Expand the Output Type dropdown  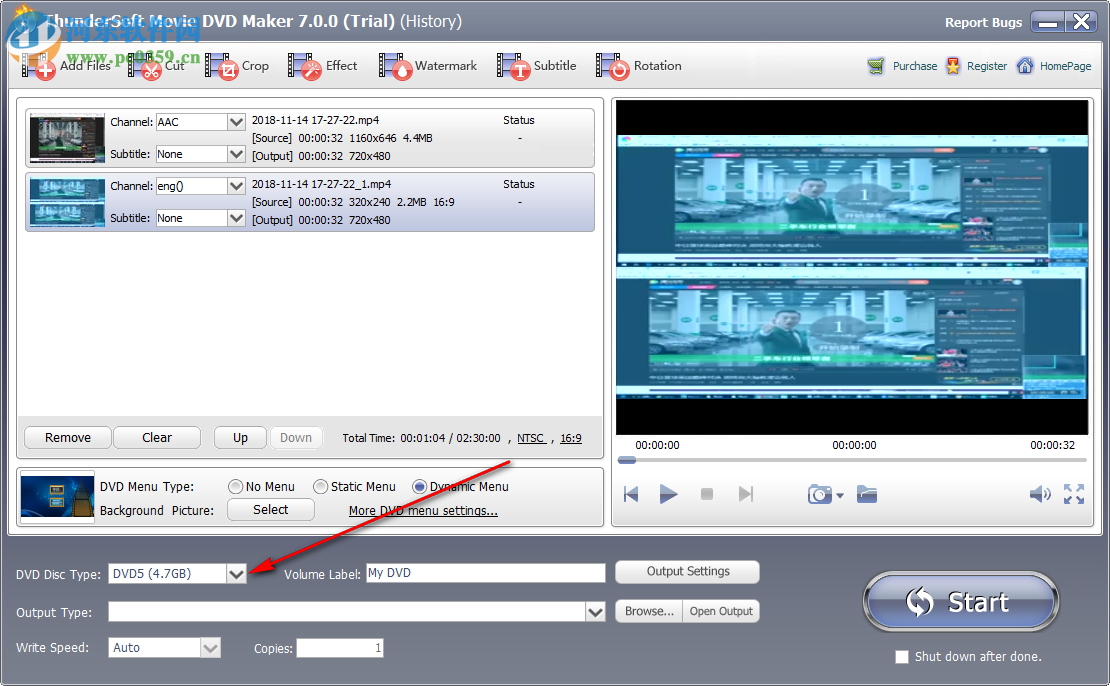[x=596, y=611]
